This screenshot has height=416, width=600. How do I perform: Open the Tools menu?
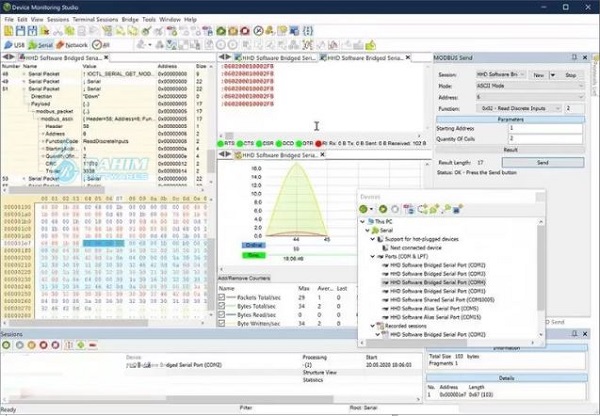149,19
